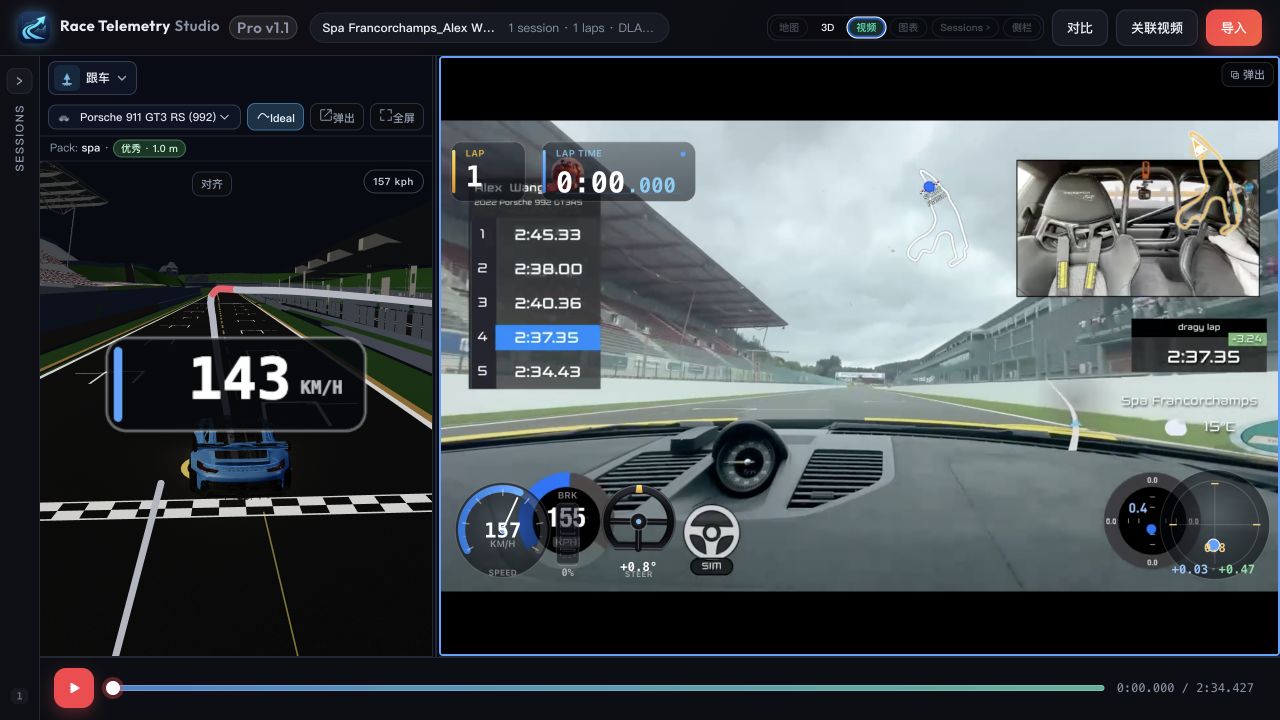Click the red 导入 import button
The width and height of the screenshot is (1280, 720).
(1234, 28)
